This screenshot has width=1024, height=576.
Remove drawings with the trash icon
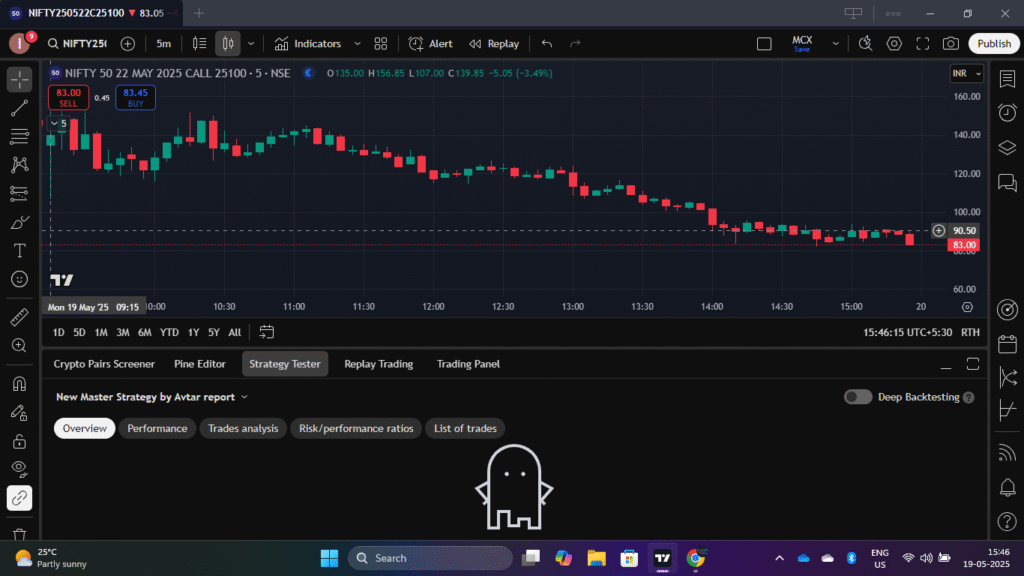20,534
